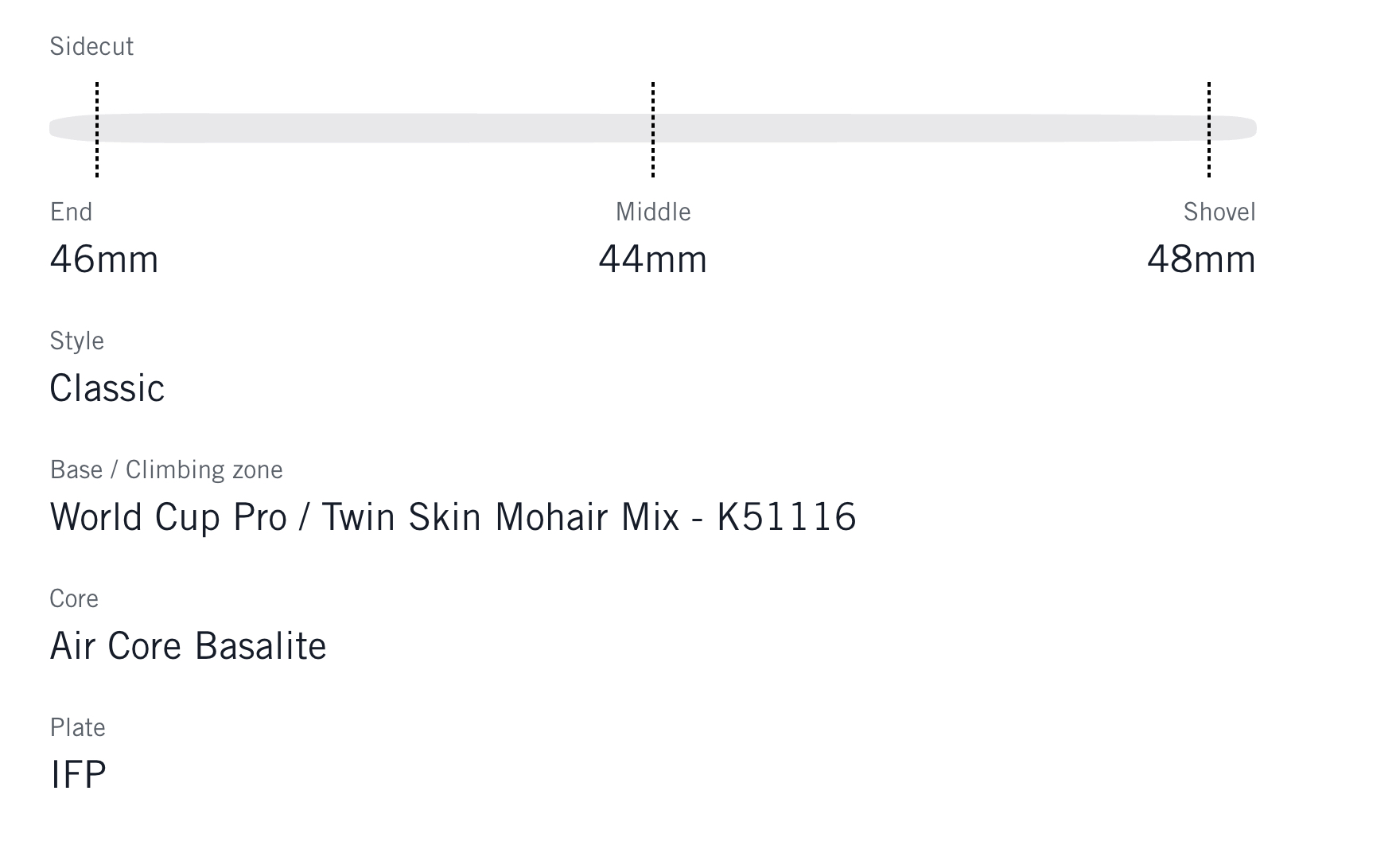1400x853 pixels.
Task: Click the Base / Climbing zone label
Action: coord(166,470)
